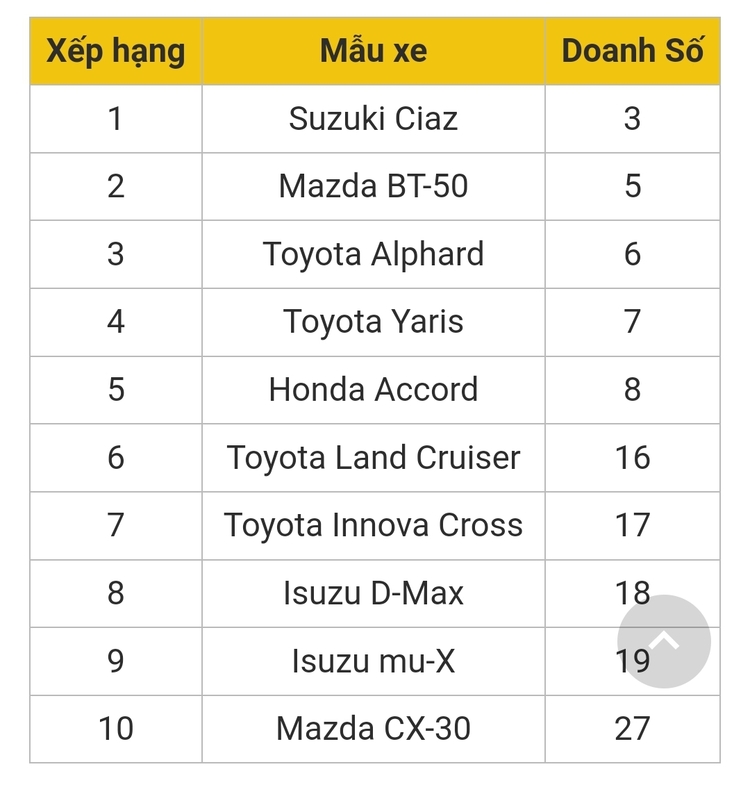
Task: Select the sales value 17
Action: (x=633, y=526)
